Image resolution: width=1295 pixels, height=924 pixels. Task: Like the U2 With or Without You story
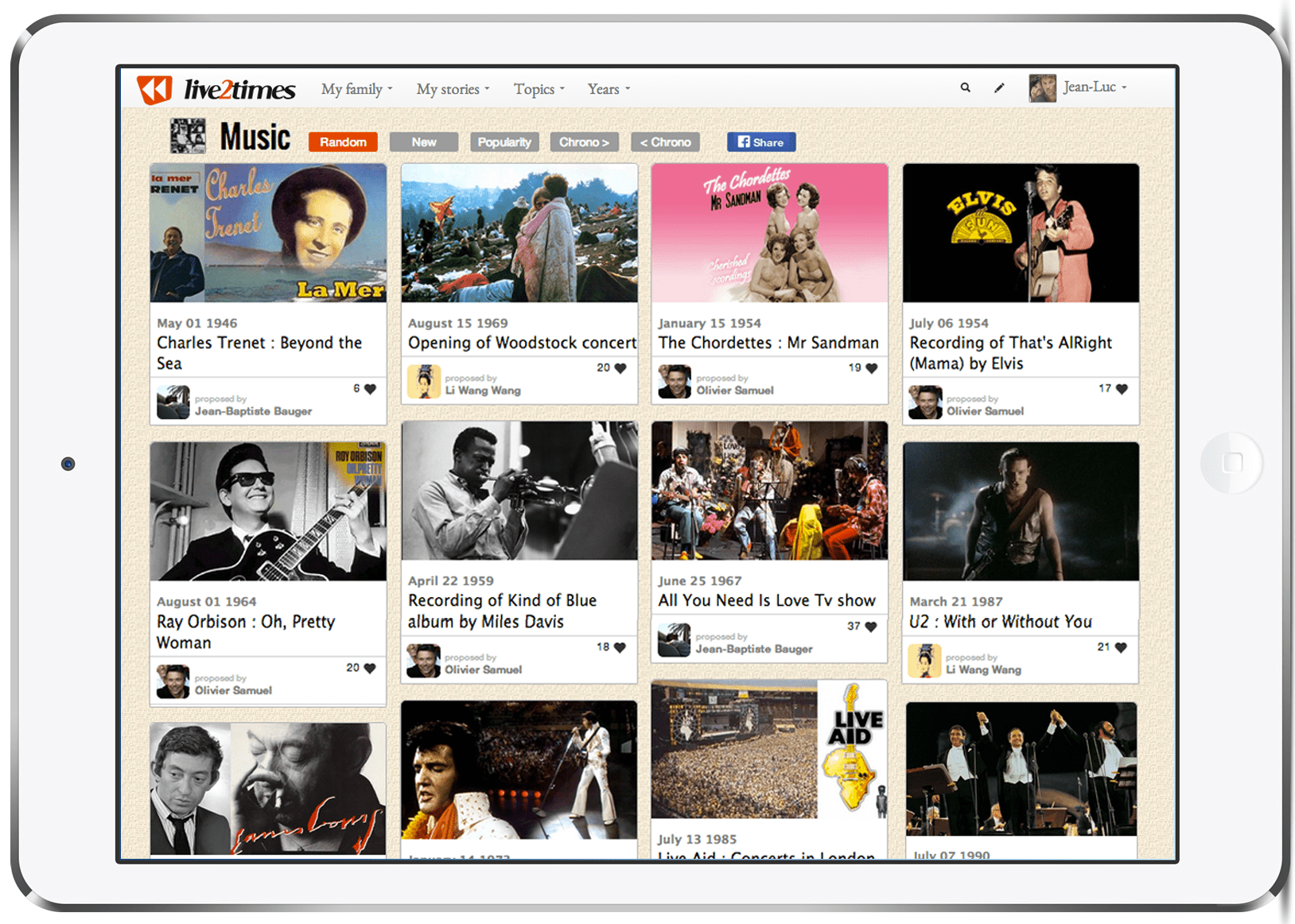click(1121, 647)
